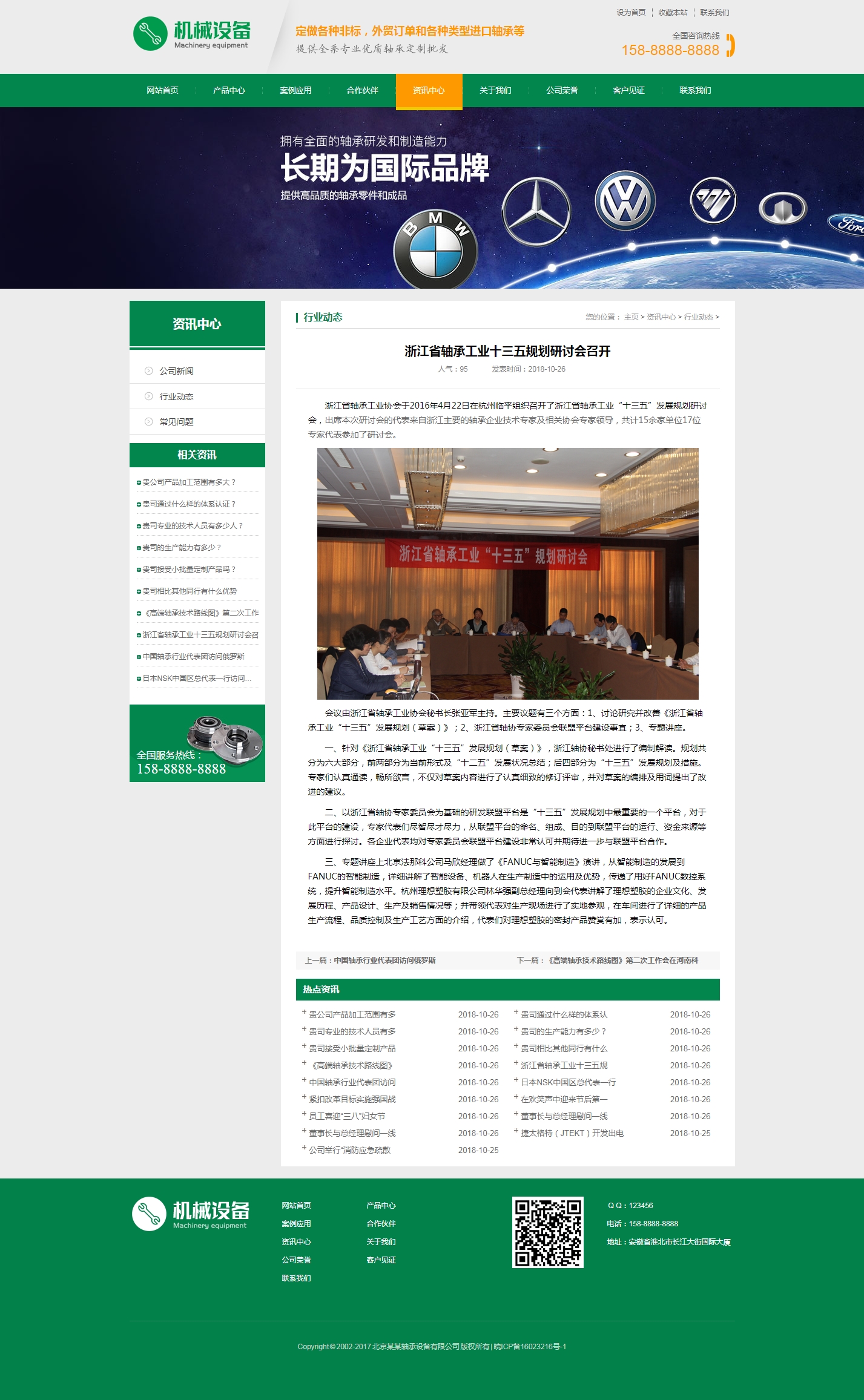Click the conference photo in the article

click(x=507, y=574)
